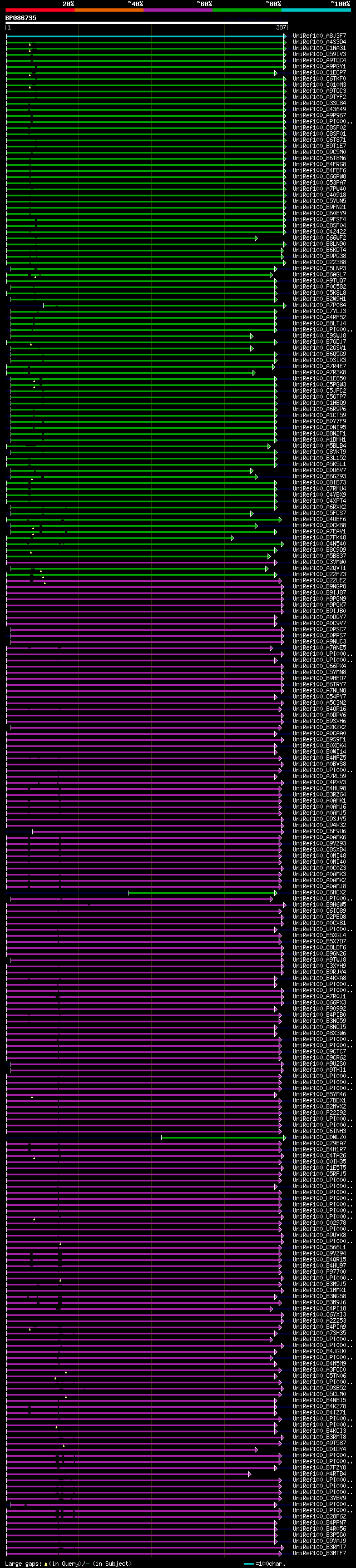This screenshot has height=1568, width=356.
Task: Select the UniRef100_C7YLJ3 label
Action: click(319, 311)
